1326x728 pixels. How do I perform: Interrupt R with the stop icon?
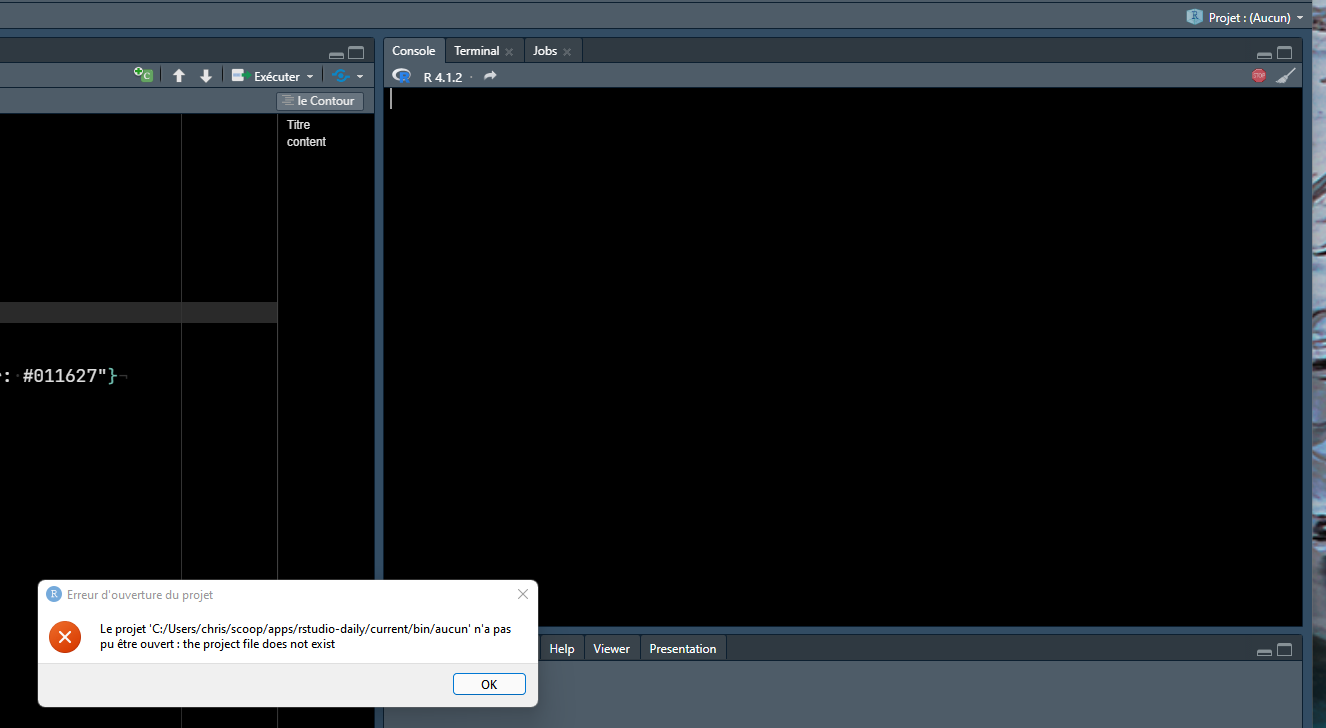click(1258, 75)
